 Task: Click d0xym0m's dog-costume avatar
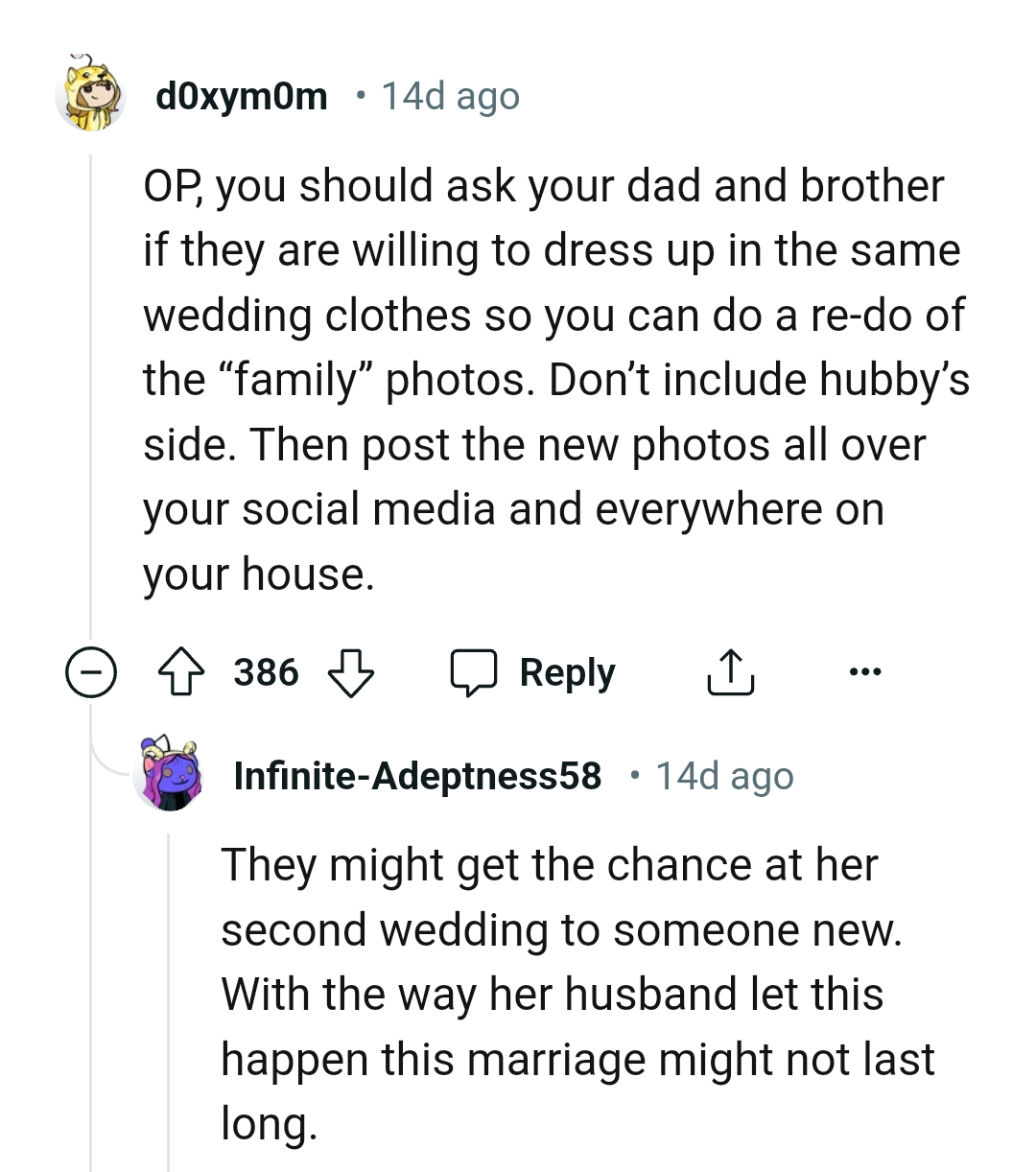[x=91, y=96]
